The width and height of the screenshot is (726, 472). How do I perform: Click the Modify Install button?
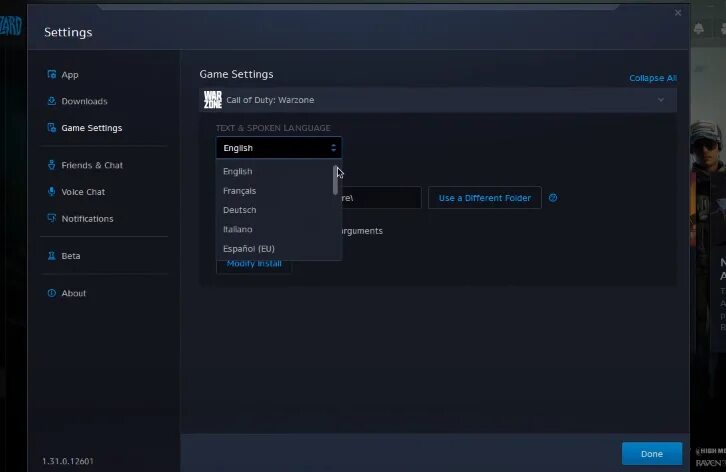pyautogui.click(x=254, y=264)
